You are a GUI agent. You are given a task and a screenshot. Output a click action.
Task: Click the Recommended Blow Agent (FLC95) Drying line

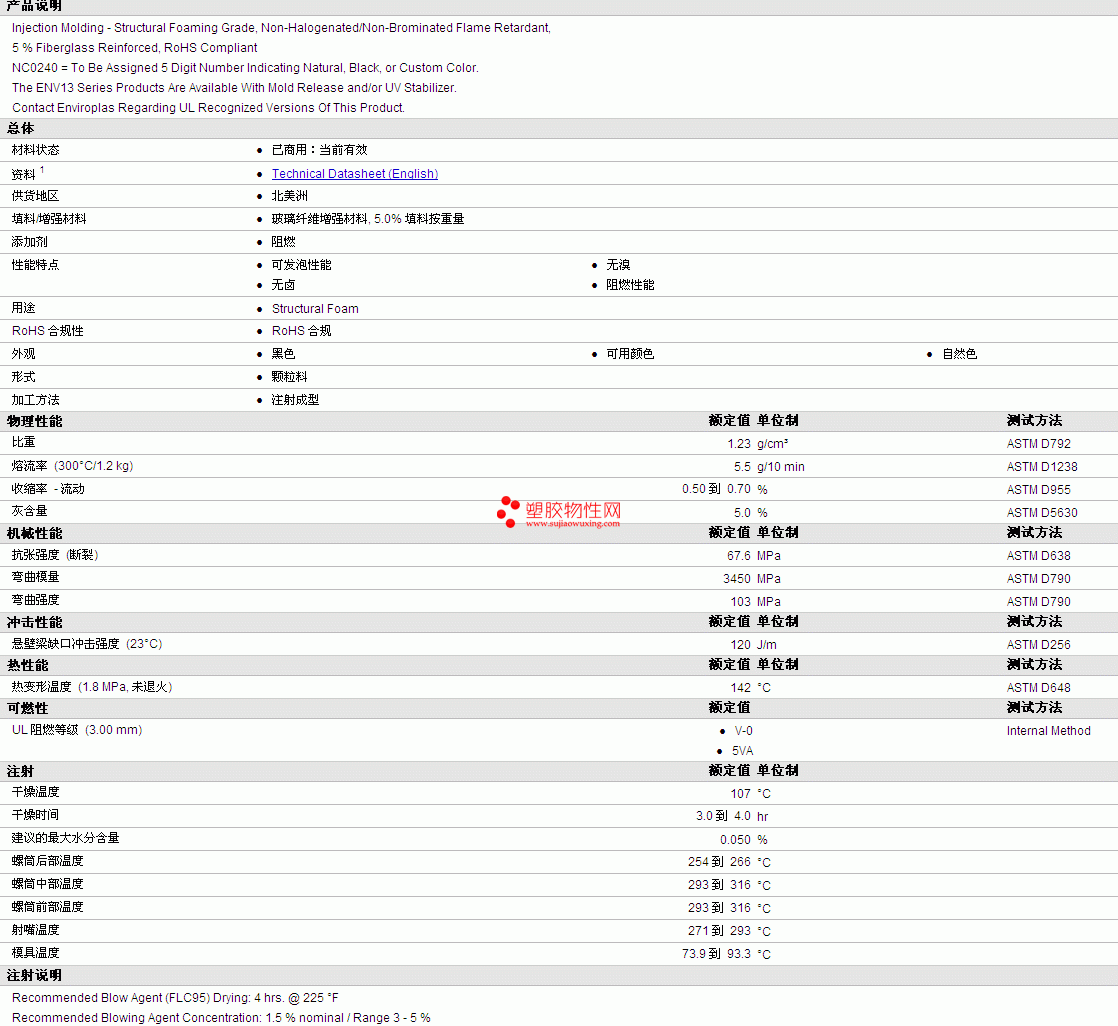click(175, 997)
